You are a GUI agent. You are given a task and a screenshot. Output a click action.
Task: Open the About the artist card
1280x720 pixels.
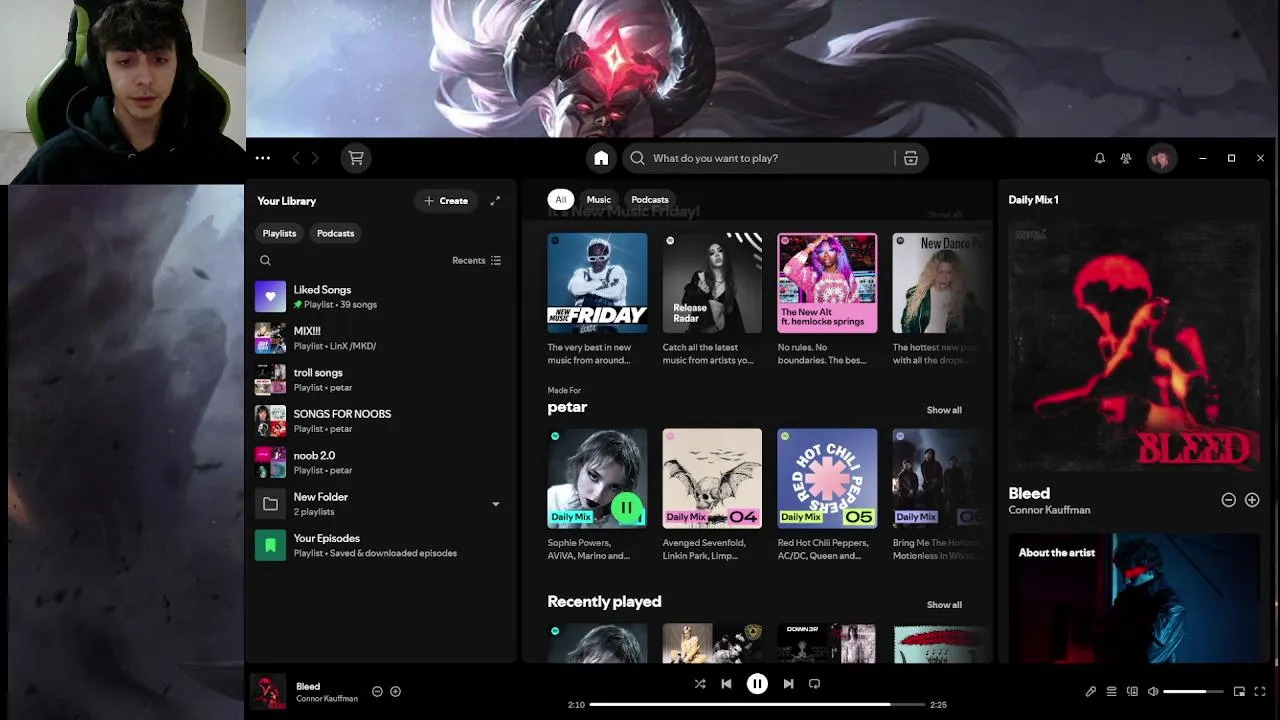(1134, 597)
